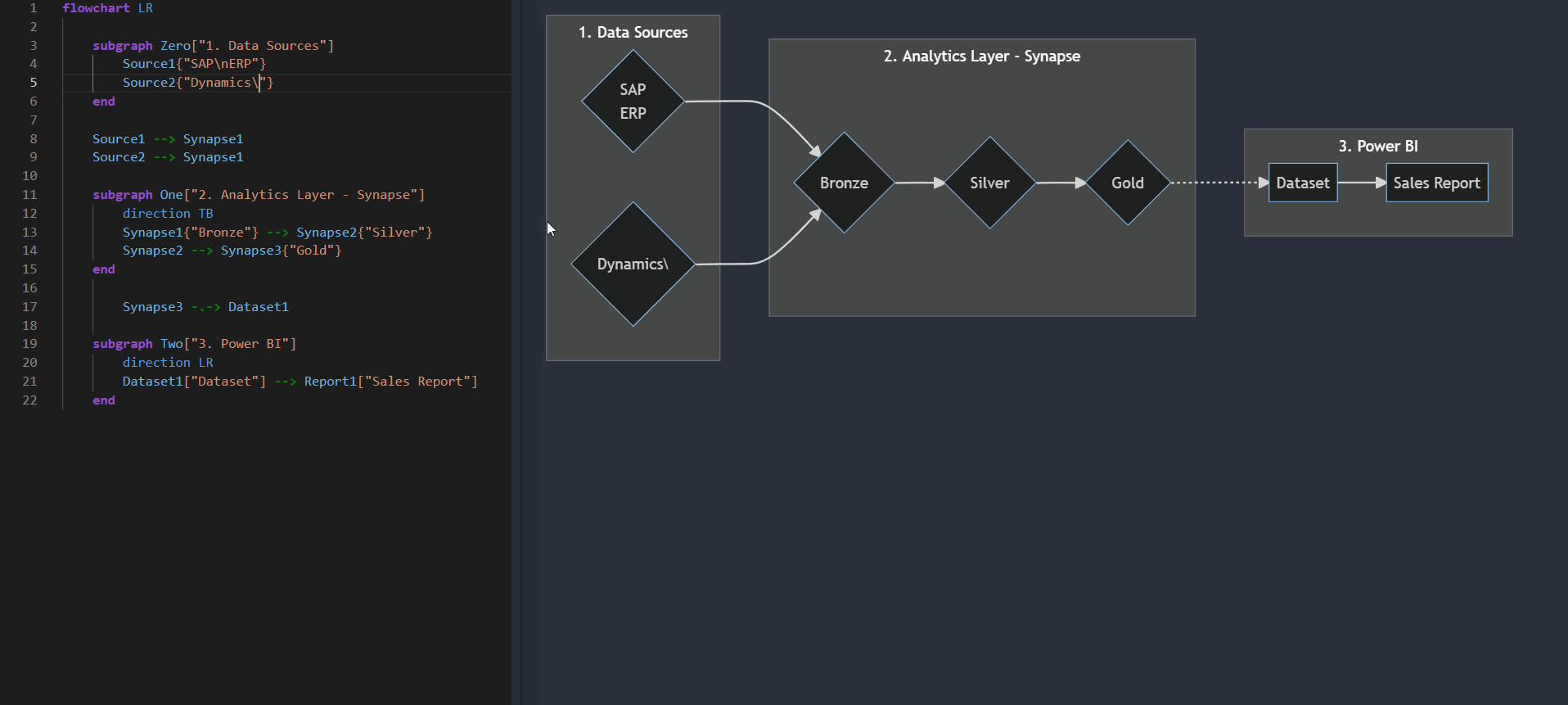Viewport: 1568px width, 705px height.
Task: Click 'end' keyword on line 15
Action: tap(104, 269)
